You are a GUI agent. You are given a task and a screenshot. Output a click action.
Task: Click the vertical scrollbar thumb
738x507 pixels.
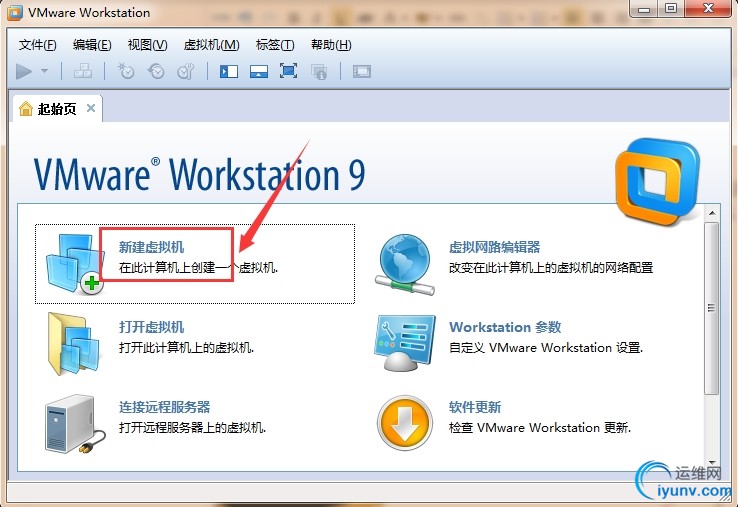tap(712, 308)
